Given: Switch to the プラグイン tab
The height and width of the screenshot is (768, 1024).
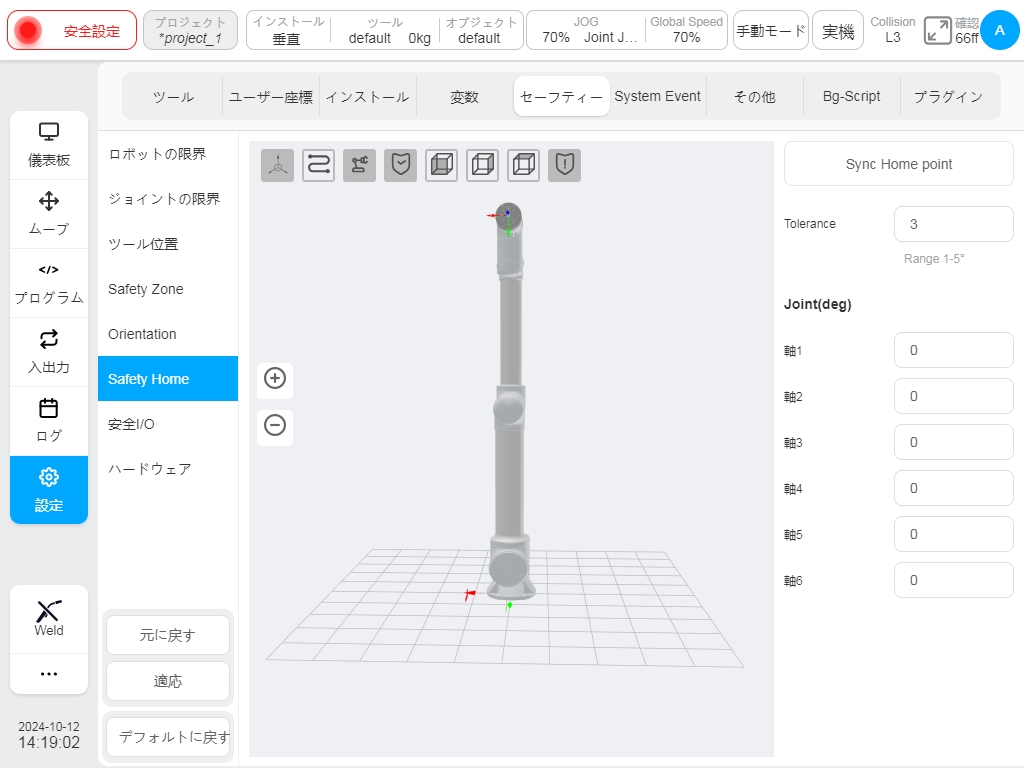Looking at the screenshot, I should 948,97.
